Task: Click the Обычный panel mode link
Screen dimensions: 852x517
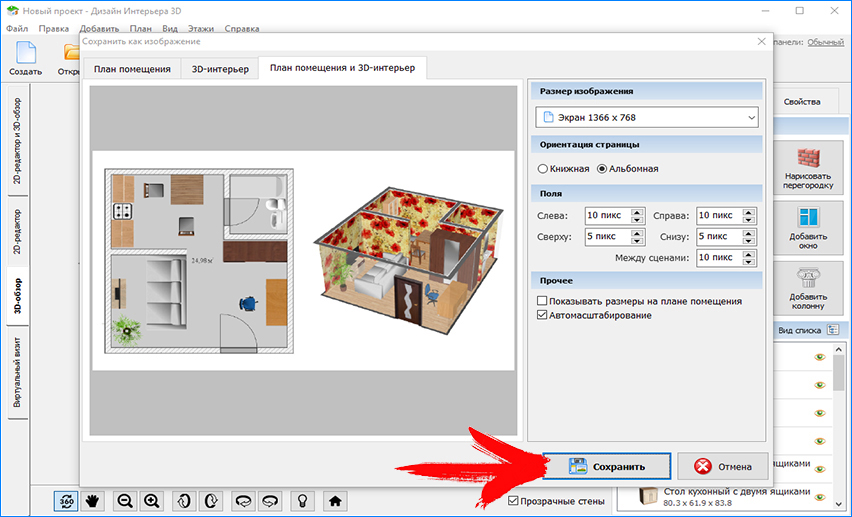Action: tap(825, 42)
